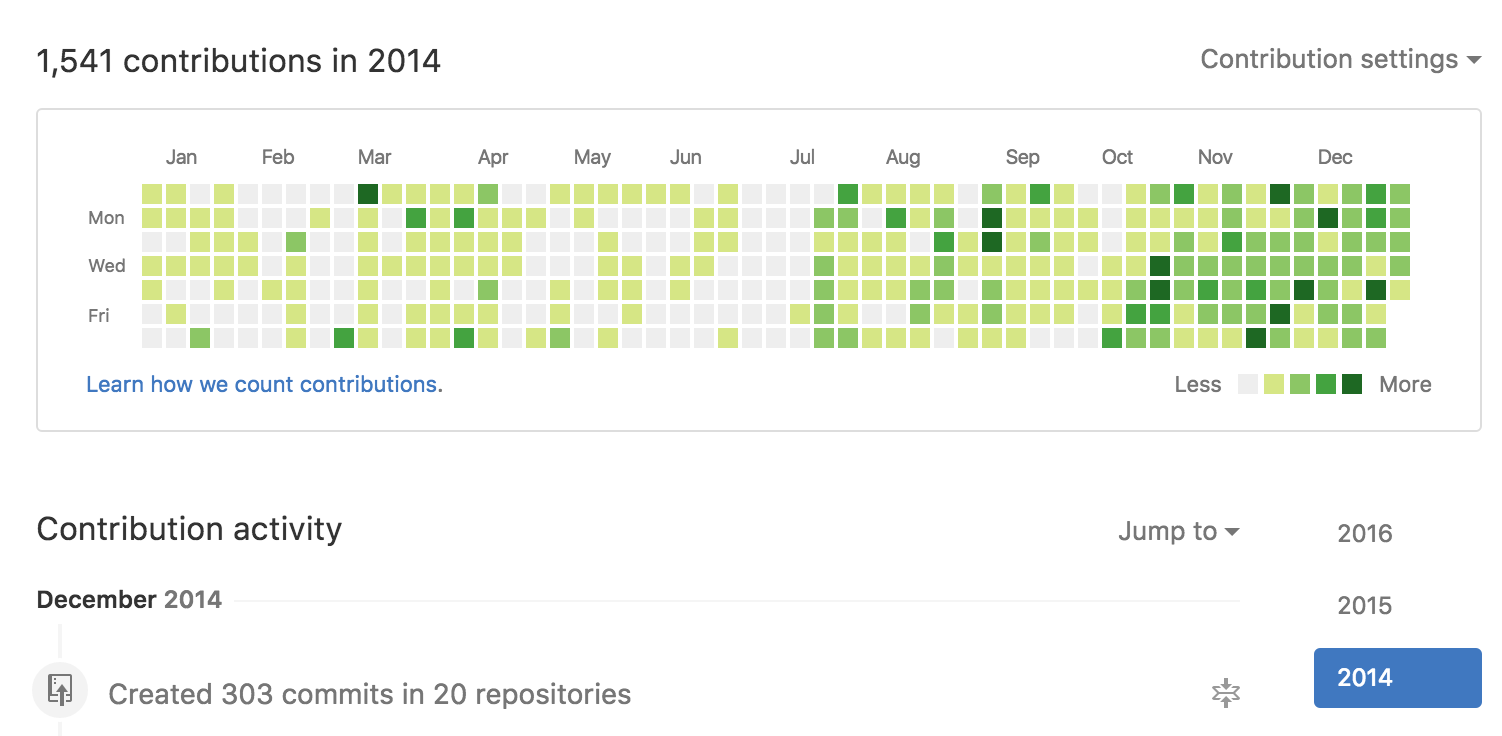Click the highlighted 2014 year button
1502x736 pixels.
tap(1397, 678)
